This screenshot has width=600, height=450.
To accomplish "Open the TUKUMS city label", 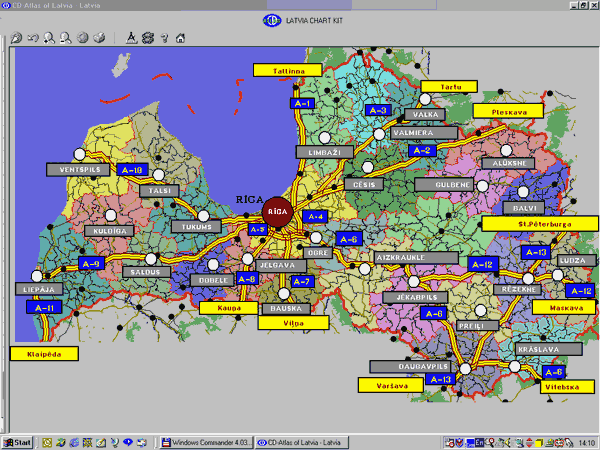I will (196, 227).
